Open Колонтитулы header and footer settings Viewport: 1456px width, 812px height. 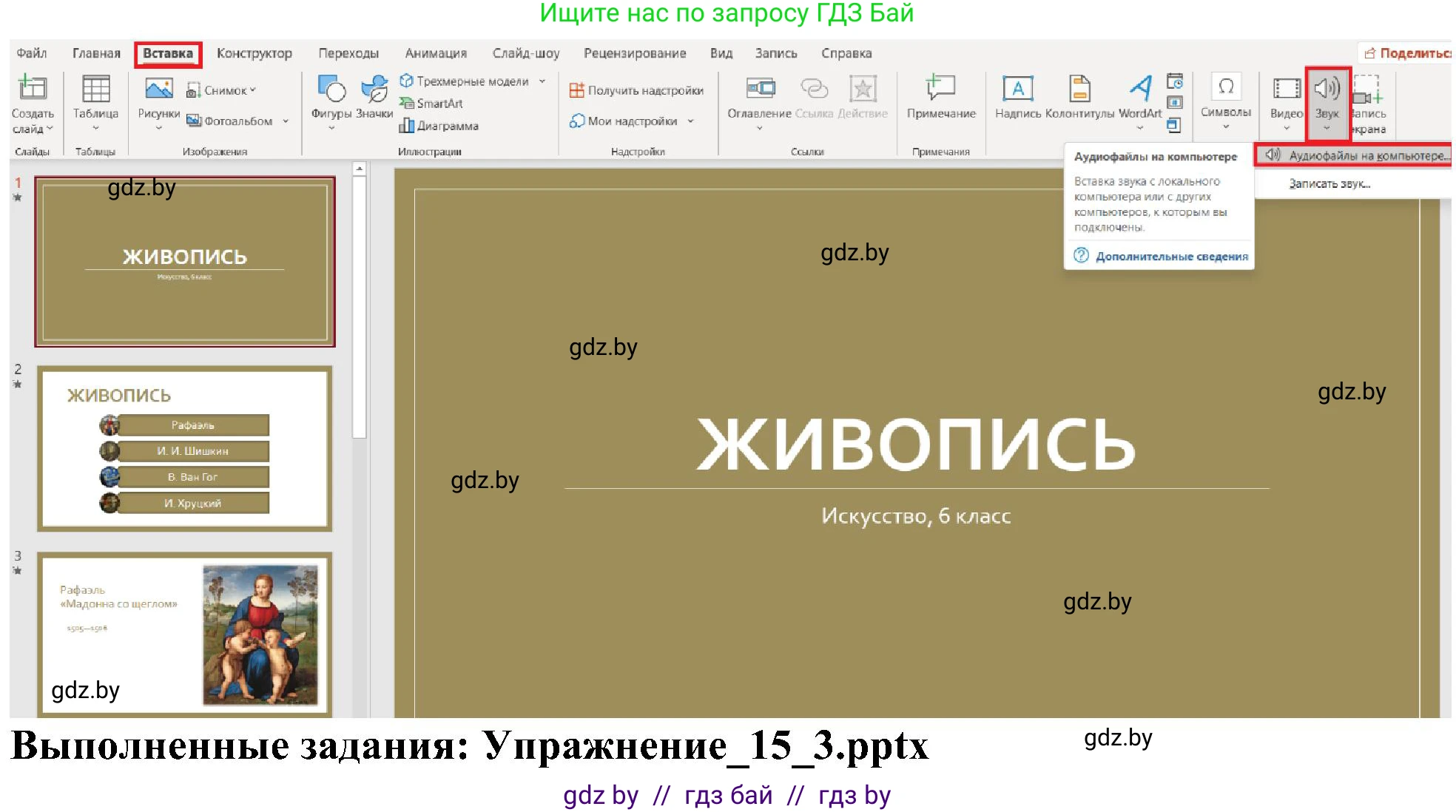[x=1079, y=102]
